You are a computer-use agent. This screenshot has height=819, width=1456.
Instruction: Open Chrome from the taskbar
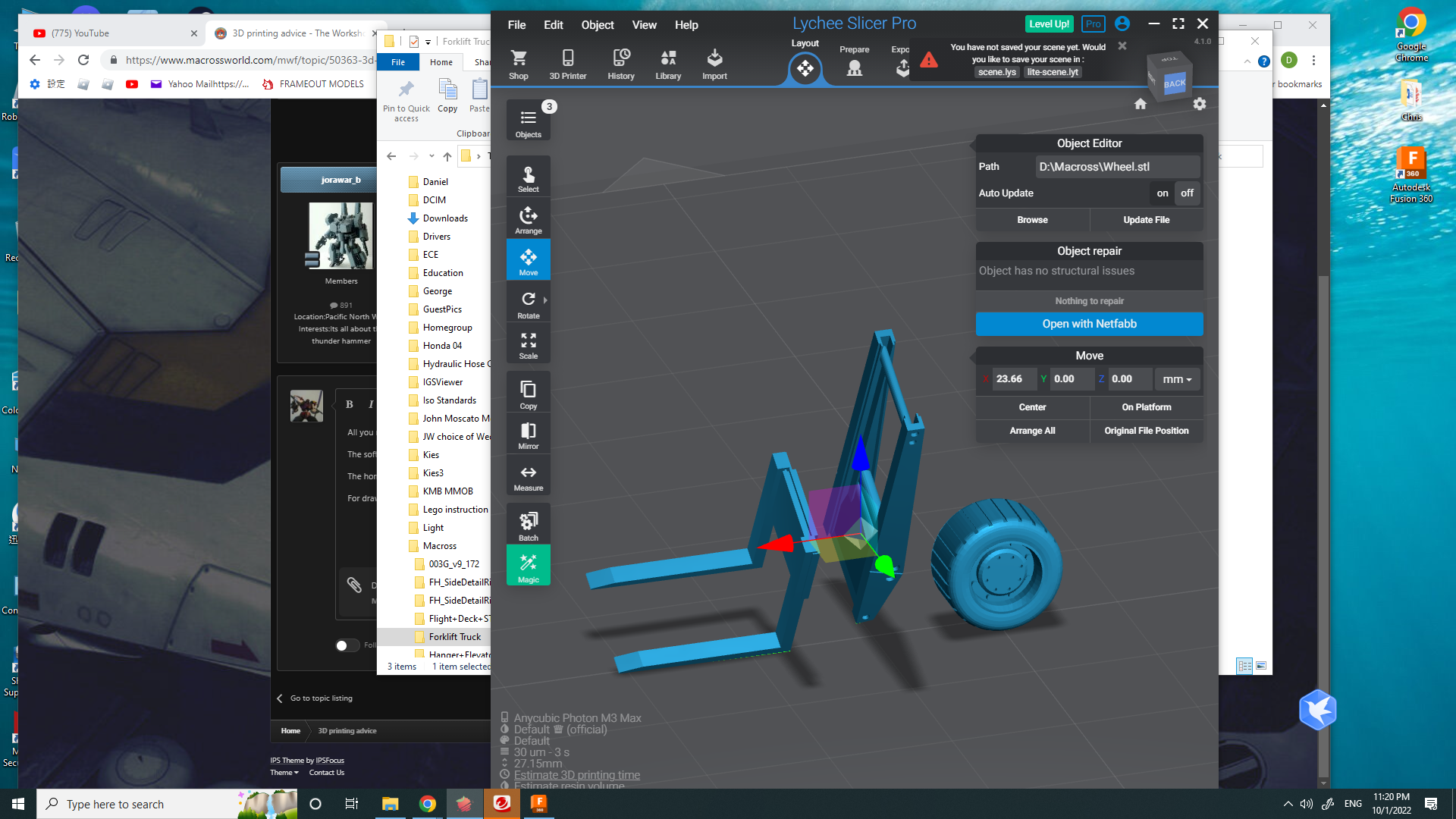(x=428, y=804)
